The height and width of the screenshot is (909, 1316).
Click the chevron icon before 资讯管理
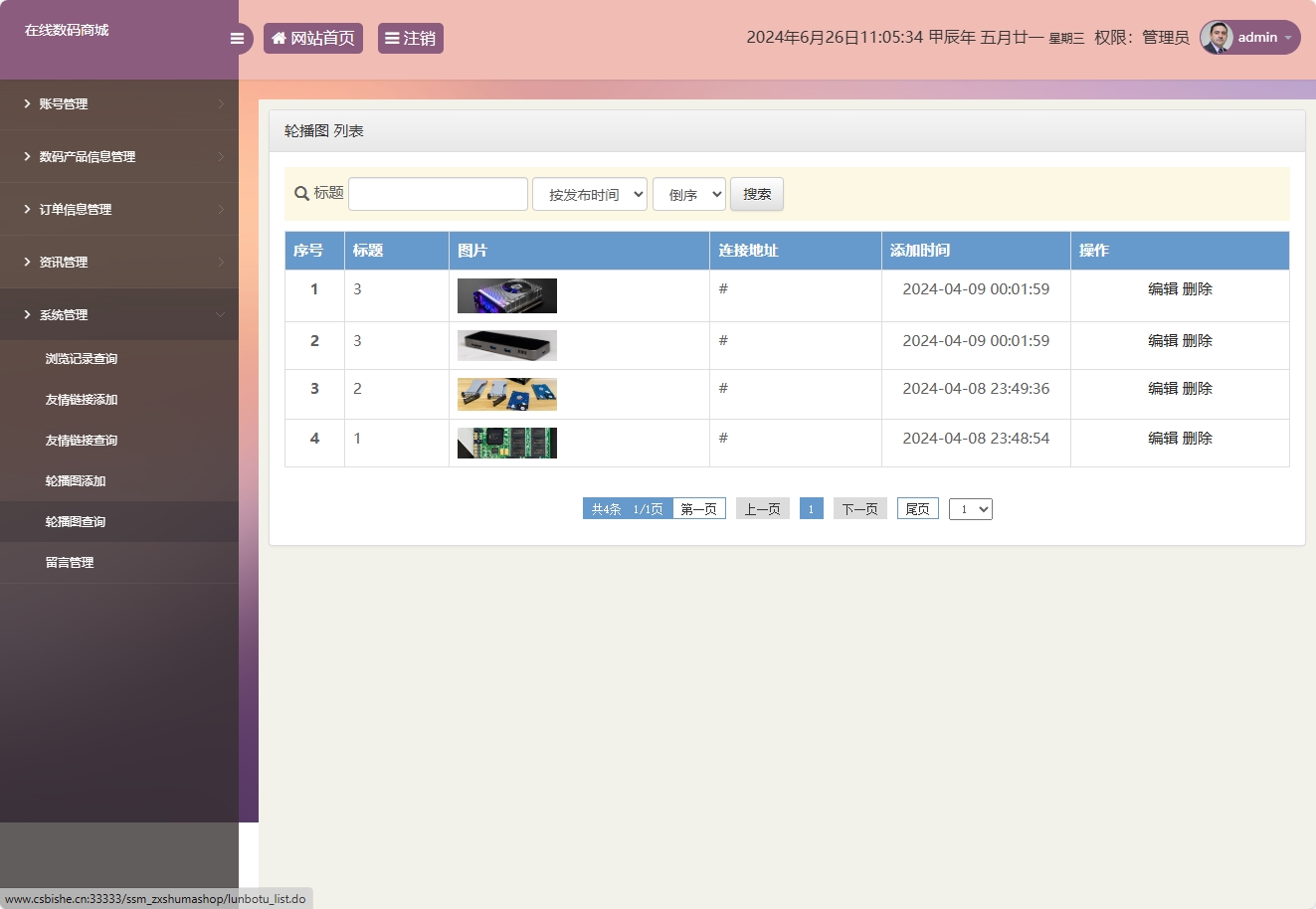(x=26, y=262)
